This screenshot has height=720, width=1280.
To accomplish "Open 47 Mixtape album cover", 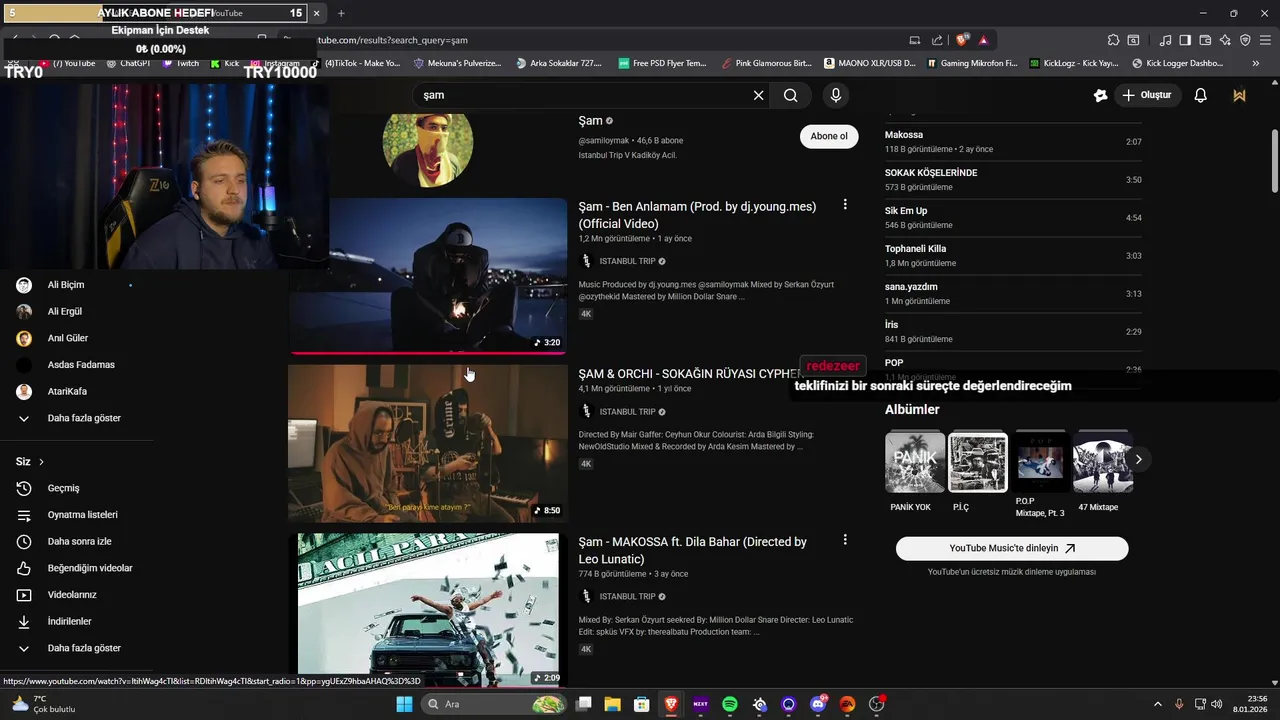I will click(1103, 462).
